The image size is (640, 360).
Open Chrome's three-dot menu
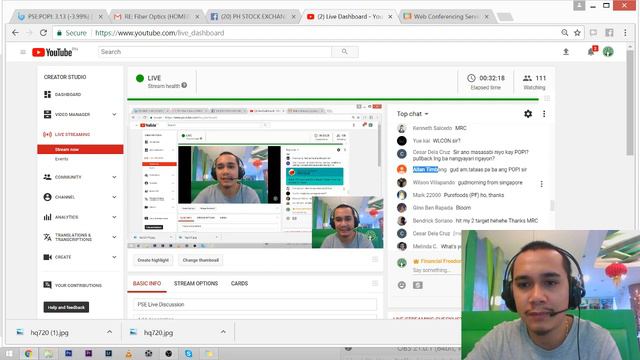(x=625, y=33)
